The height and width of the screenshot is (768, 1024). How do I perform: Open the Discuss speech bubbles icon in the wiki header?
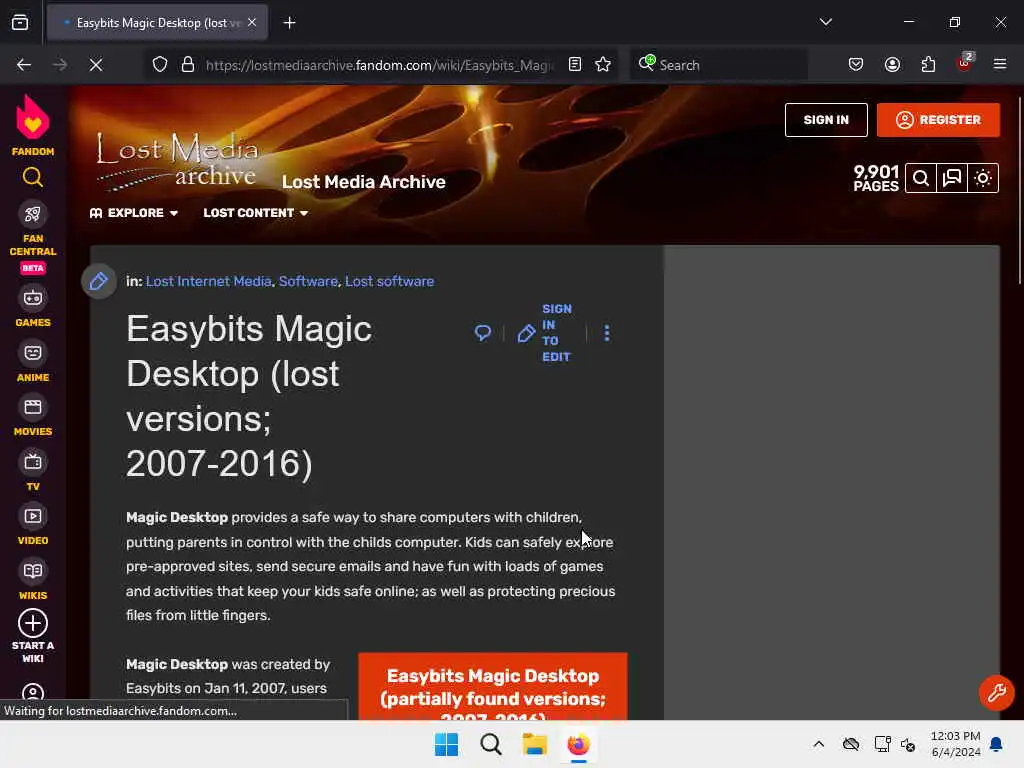[x=952, y=178]
